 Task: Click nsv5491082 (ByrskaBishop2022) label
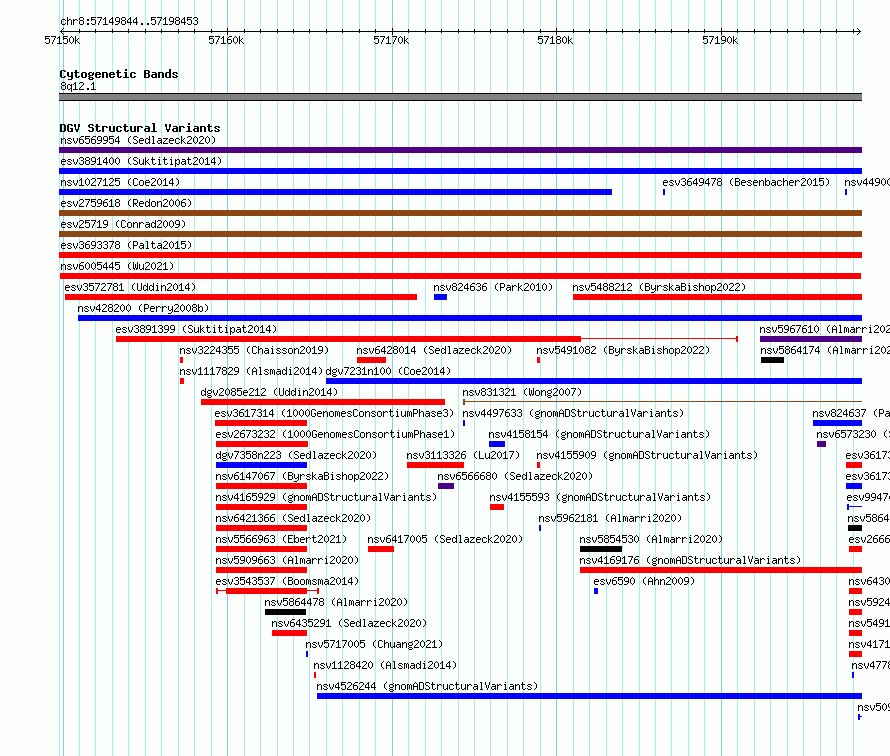623,350
